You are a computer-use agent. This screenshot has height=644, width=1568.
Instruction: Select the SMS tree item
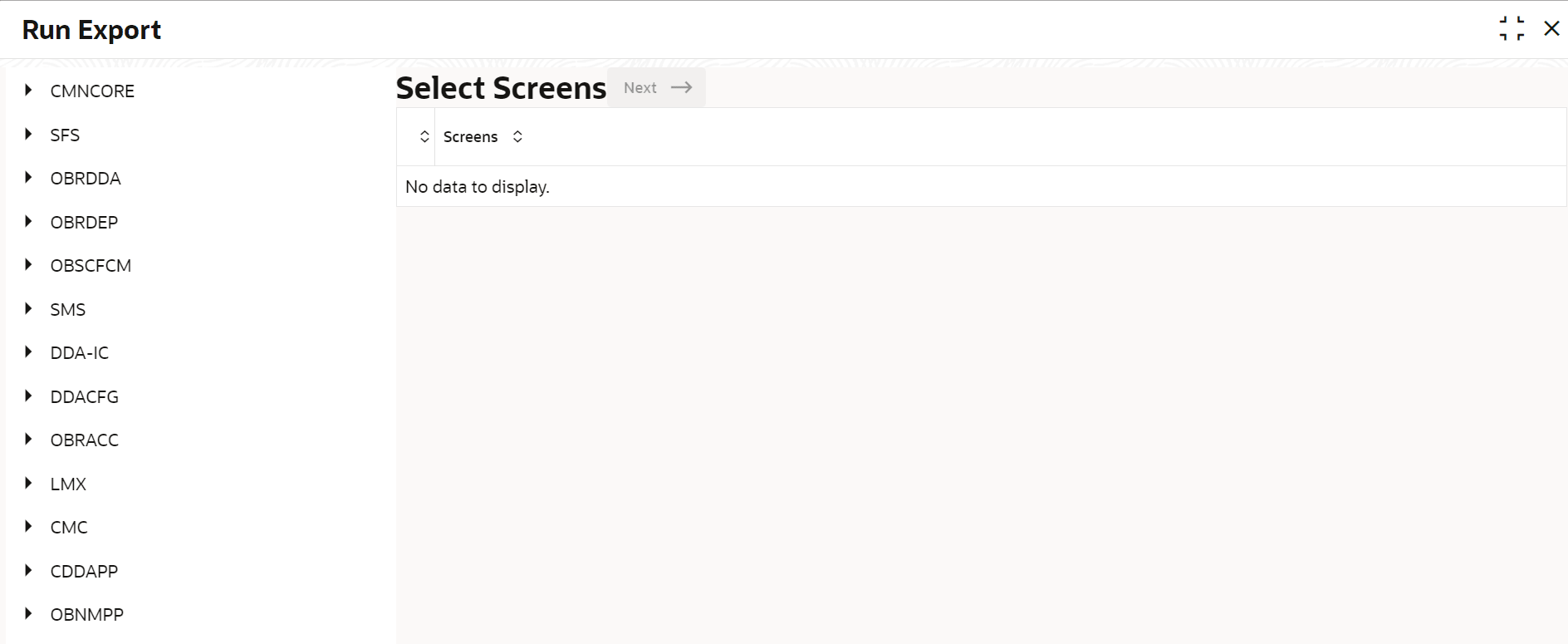click(67, 309)
